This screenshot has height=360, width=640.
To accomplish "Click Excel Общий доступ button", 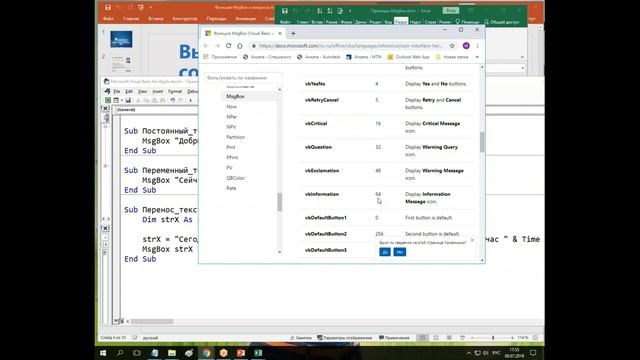I will point(502,22).
